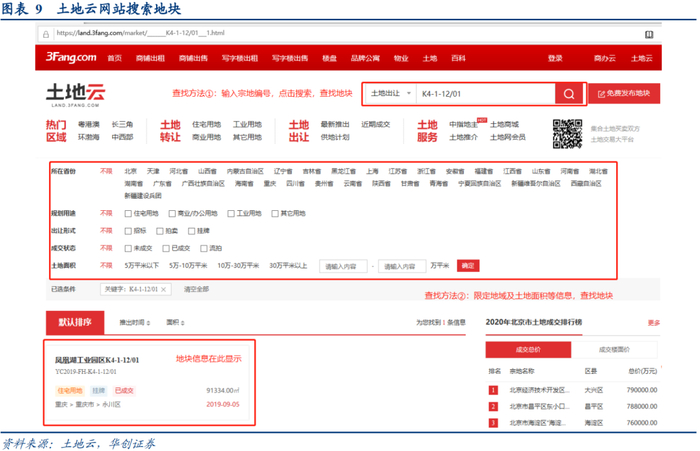Open 品牌公寓 in the nav bar
This screenshot has width=700, height=451.
click(x=365, y=58)
